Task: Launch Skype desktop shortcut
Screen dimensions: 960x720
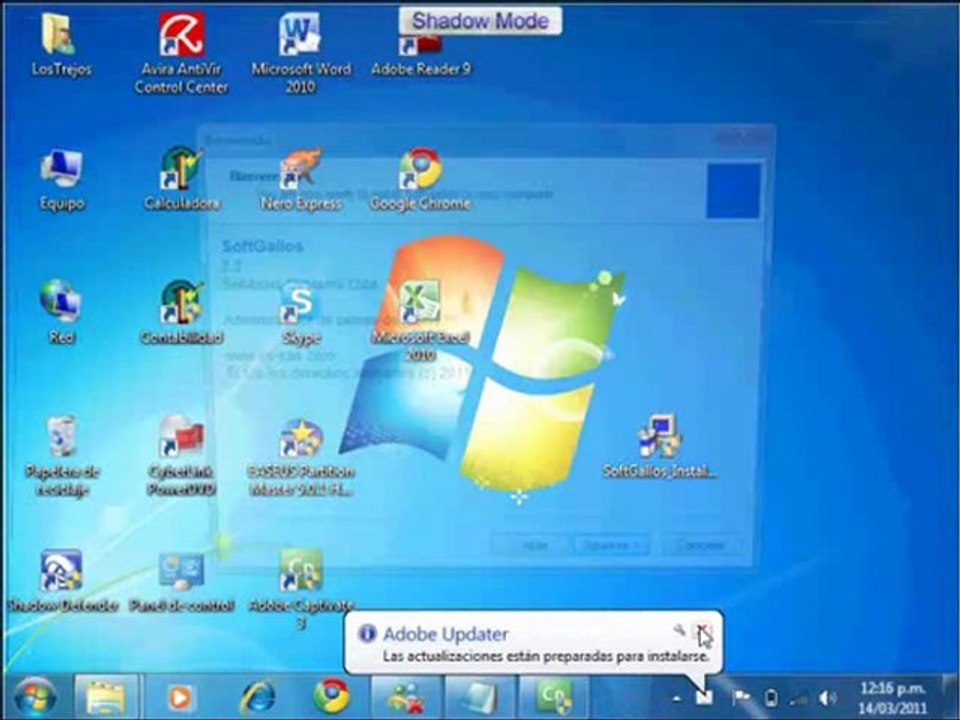Action: point(301,313)
